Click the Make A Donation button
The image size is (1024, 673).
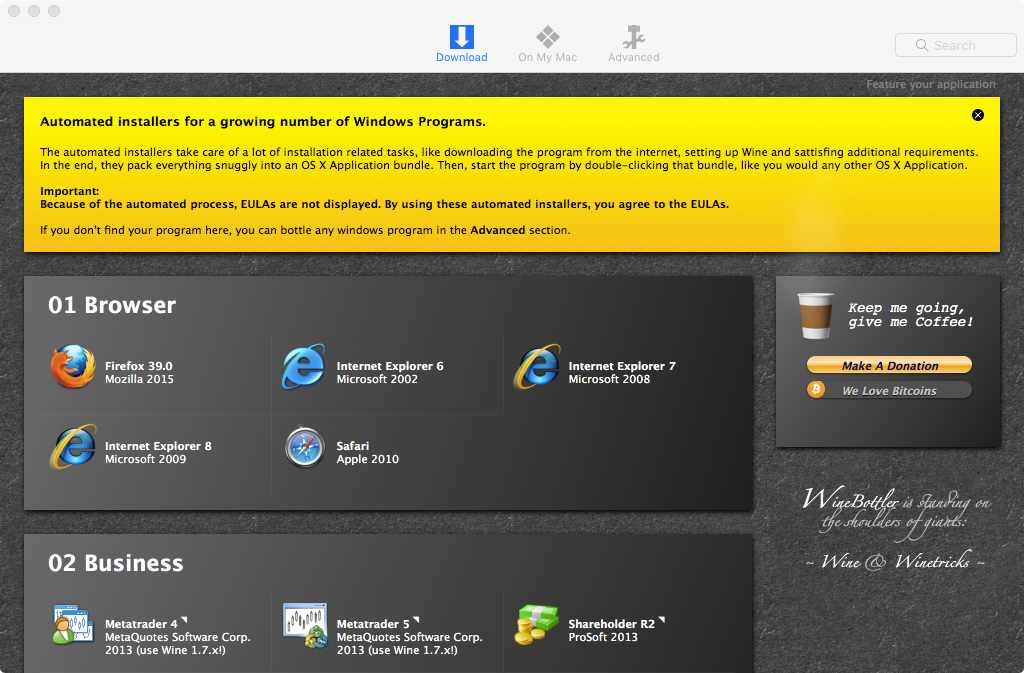889,365
